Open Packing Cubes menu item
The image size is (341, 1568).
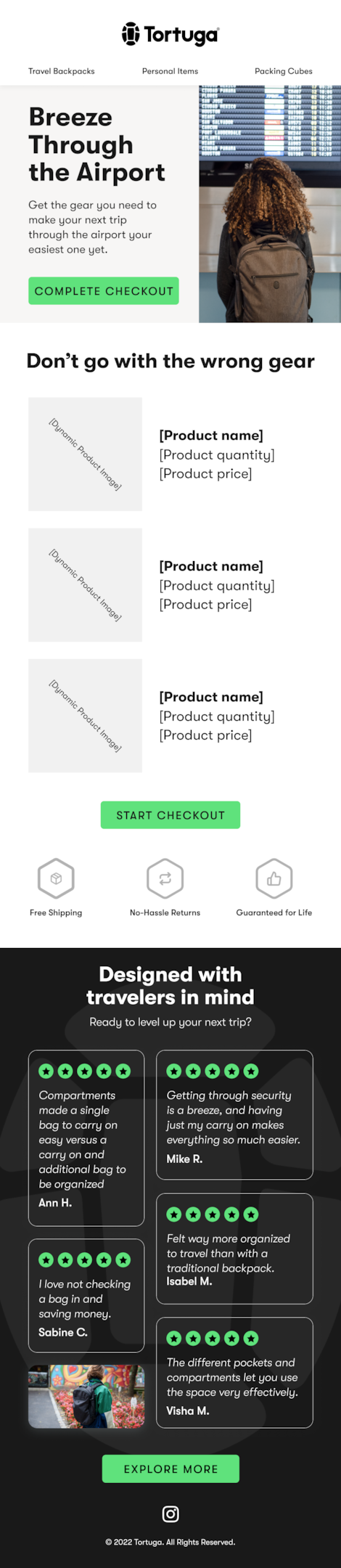[284, 71]
